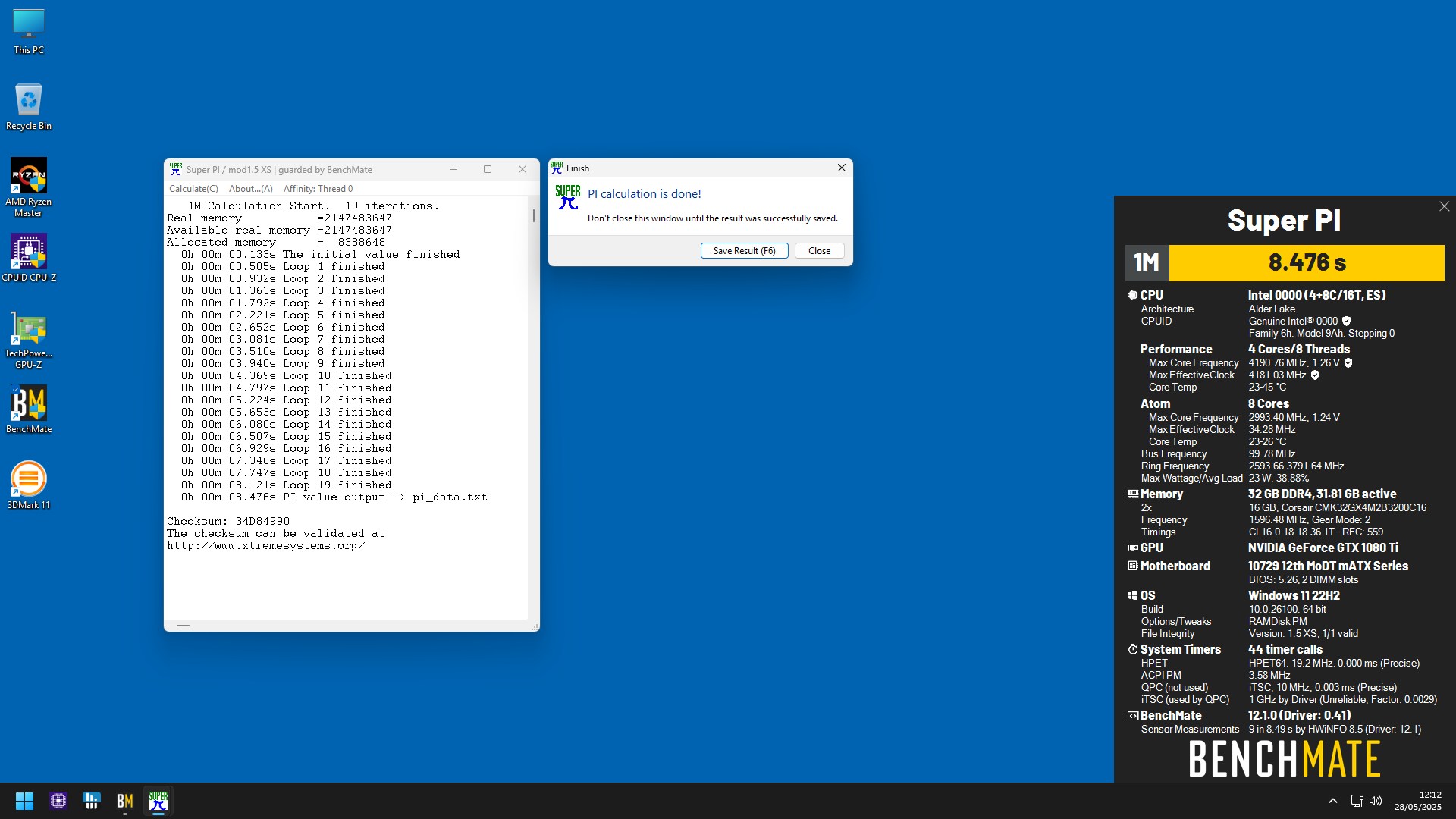Click the BenchMate taskbar icon
This screenshot has width=1456, height=819.
(125, 801)
